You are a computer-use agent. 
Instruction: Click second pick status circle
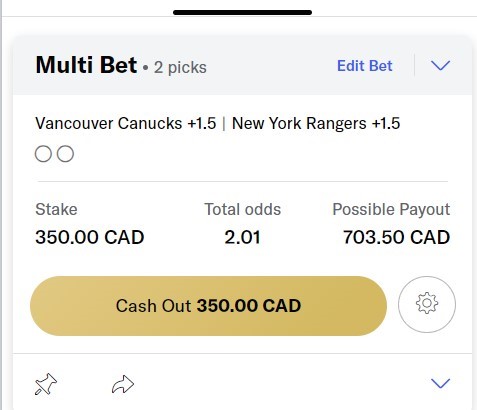tap(65, 154)
